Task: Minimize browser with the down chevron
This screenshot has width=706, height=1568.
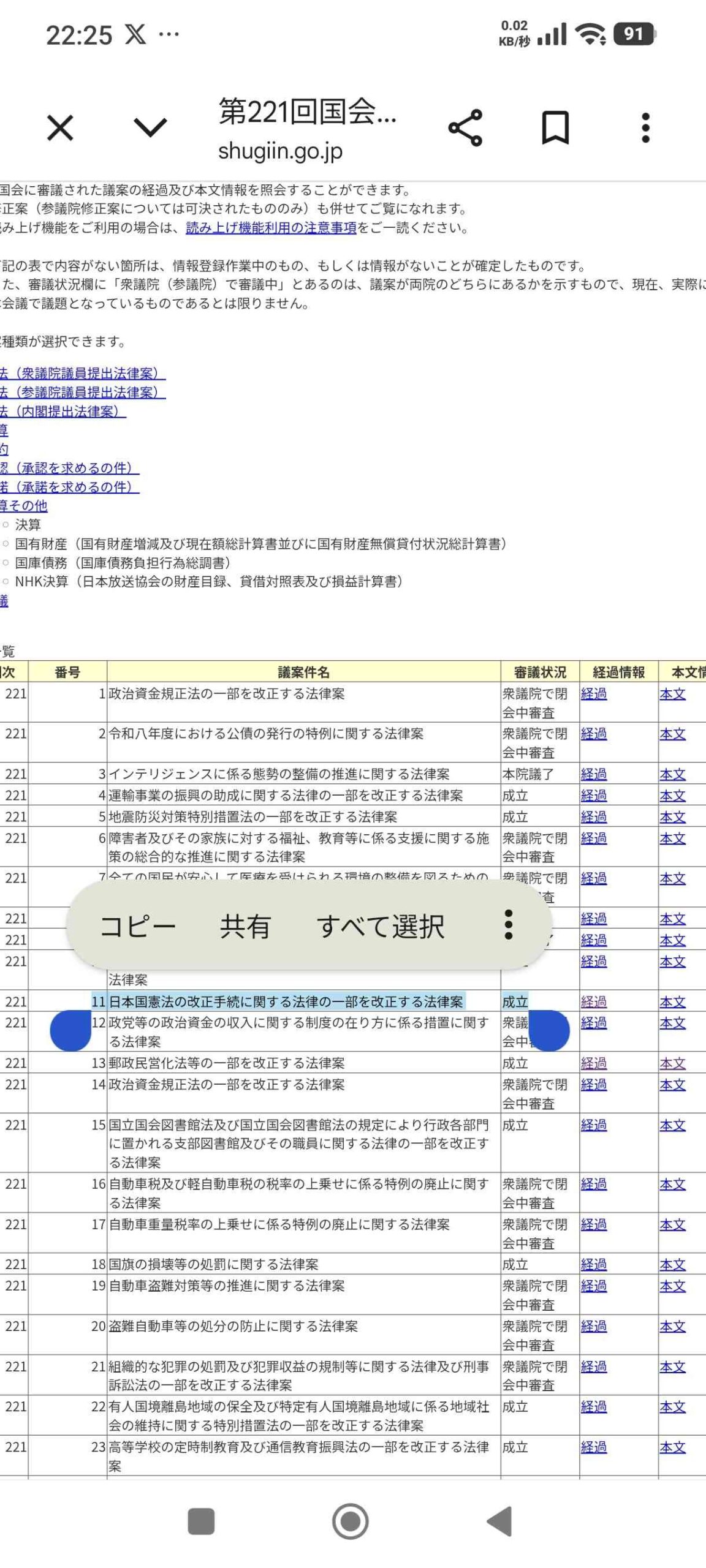Action: coord(150,128)
